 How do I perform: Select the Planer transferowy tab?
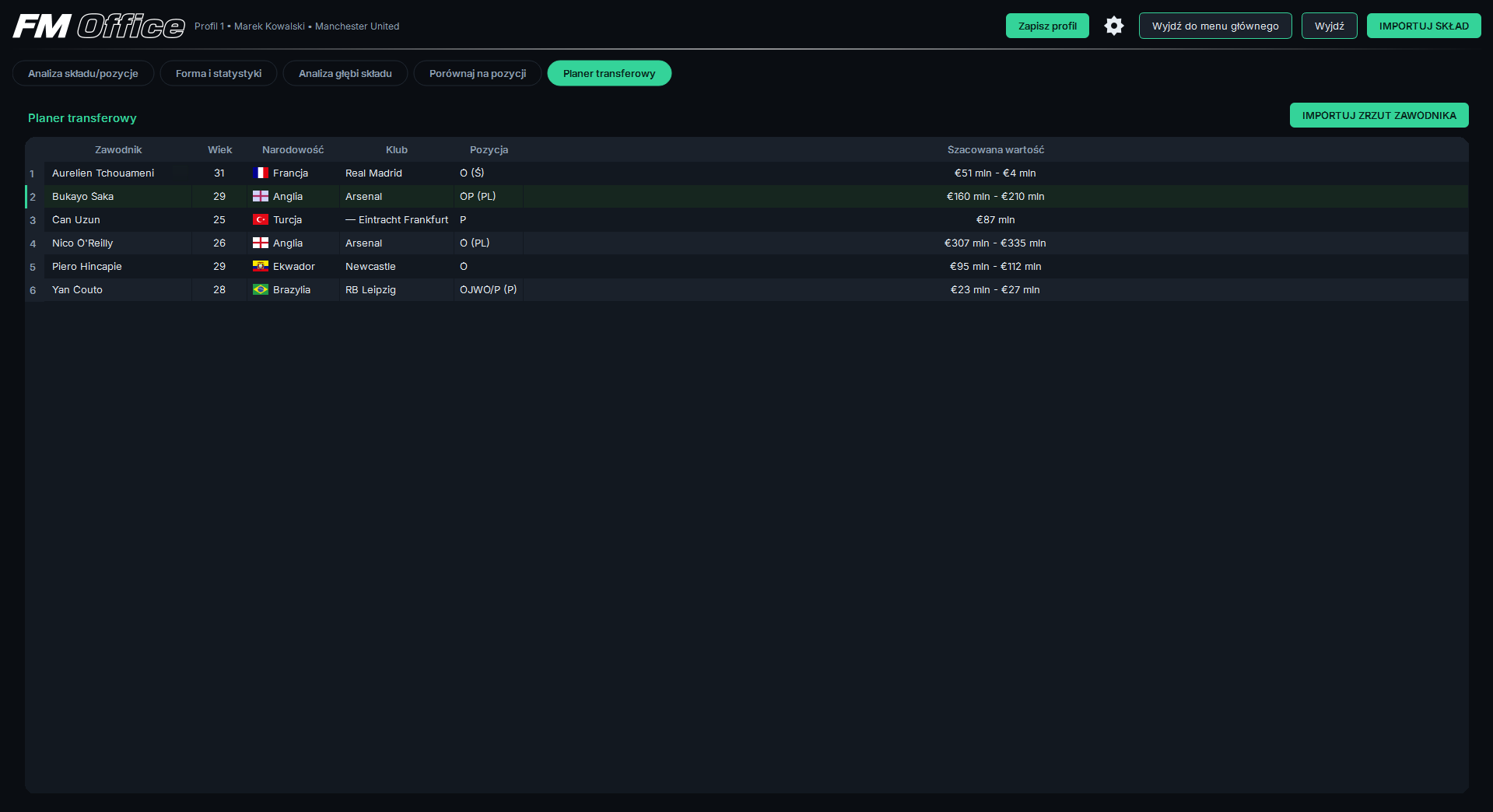tap(609, 73)
